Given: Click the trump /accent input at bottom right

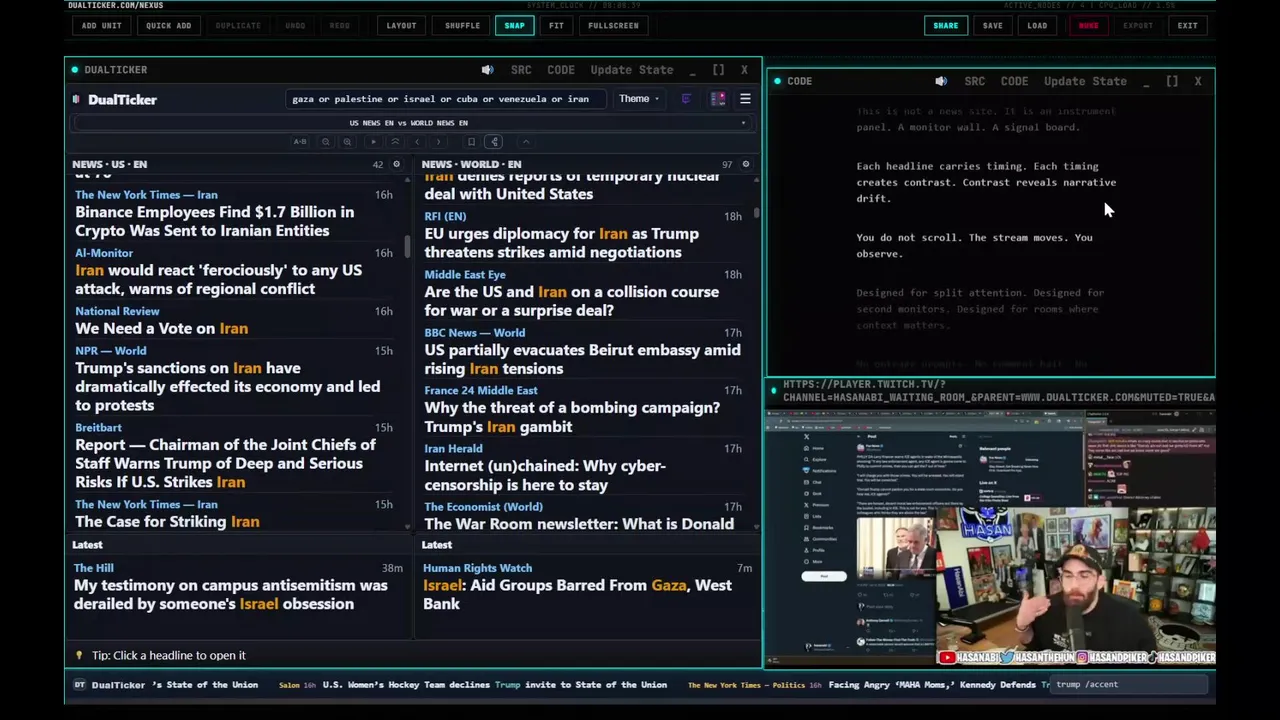Looking at the screenshot, I should 1130,685.
